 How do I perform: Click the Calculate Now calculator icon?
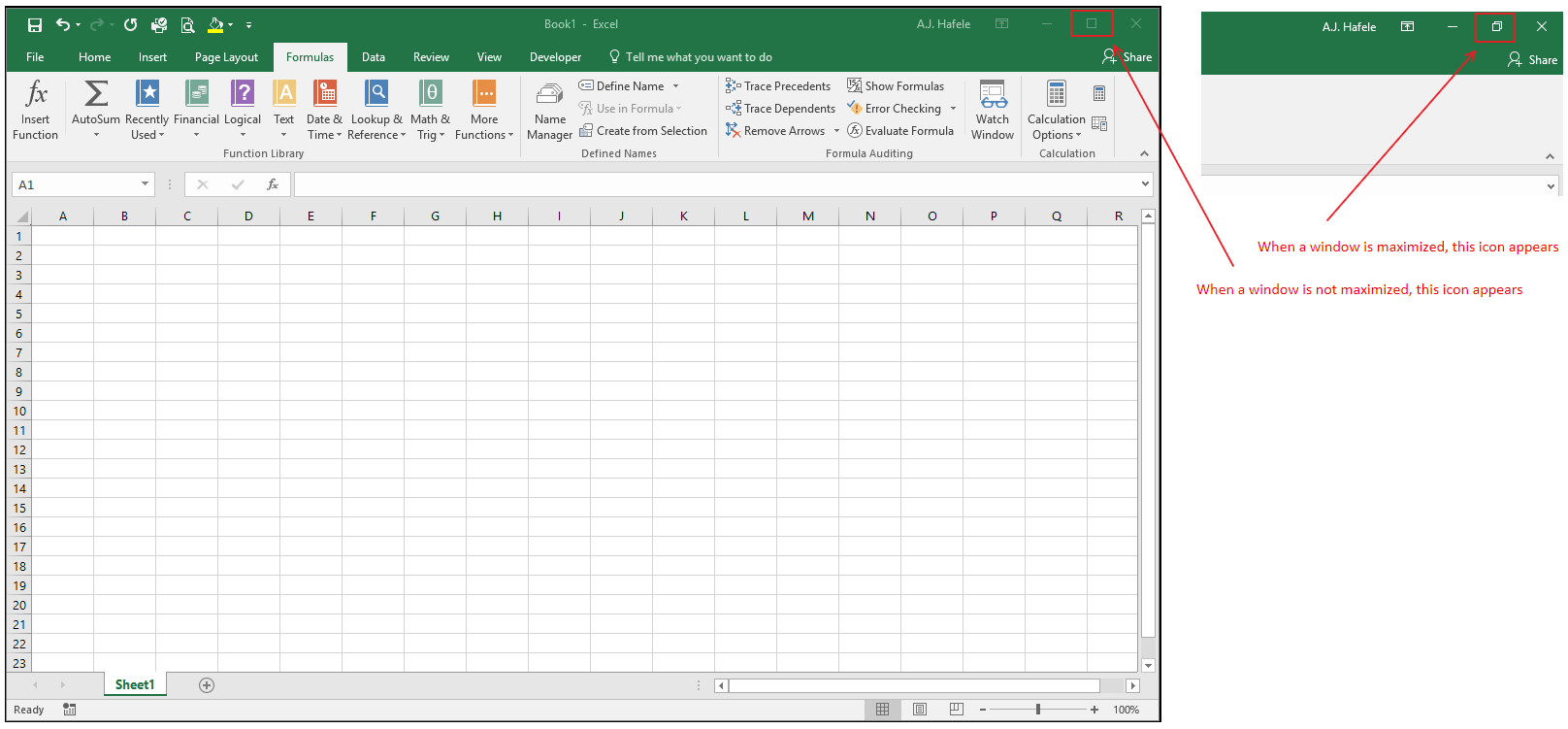coord(1099,94)
